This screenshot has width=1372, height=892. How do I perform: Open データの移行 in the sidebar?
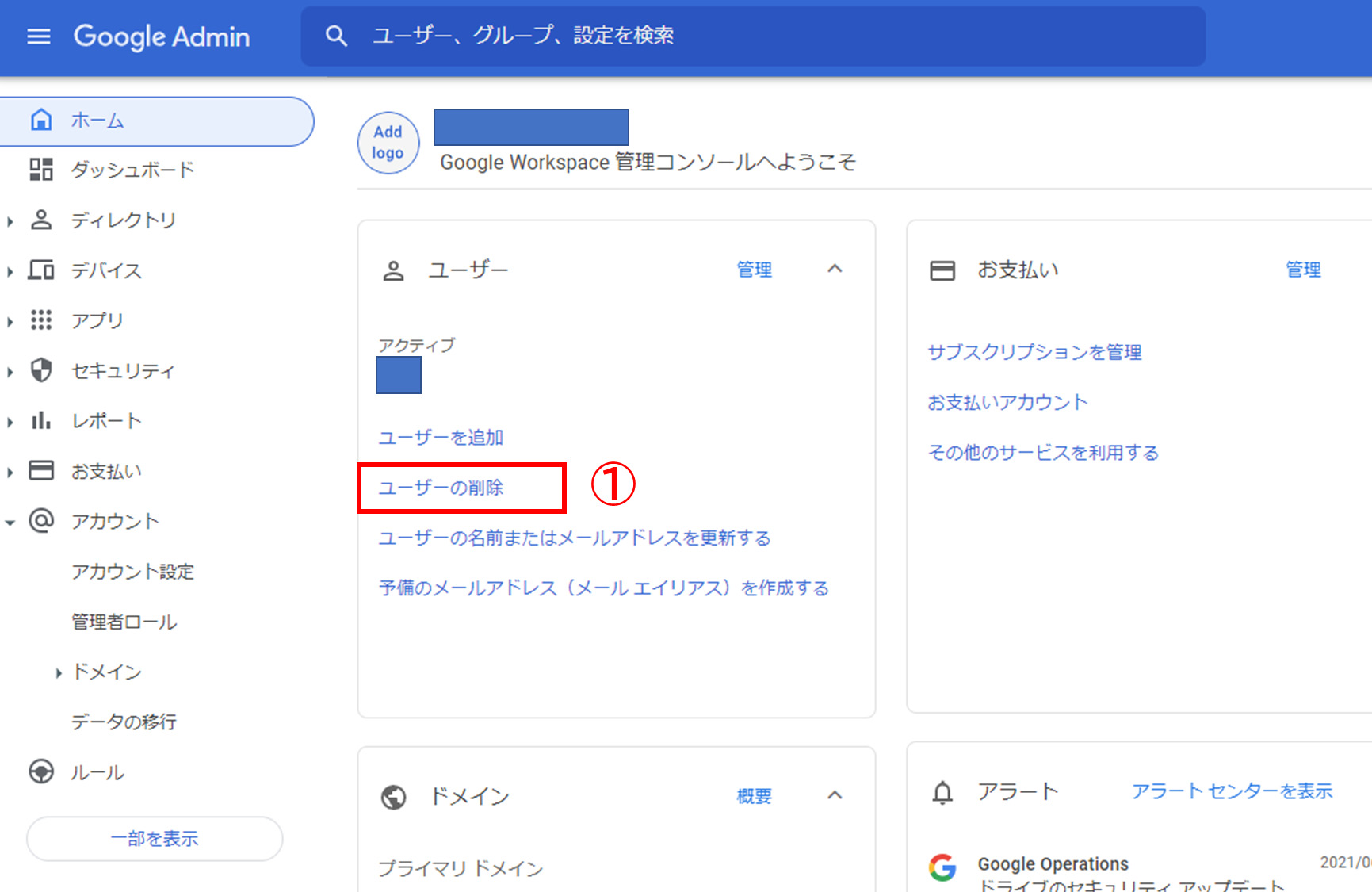[x=124, y=722]
